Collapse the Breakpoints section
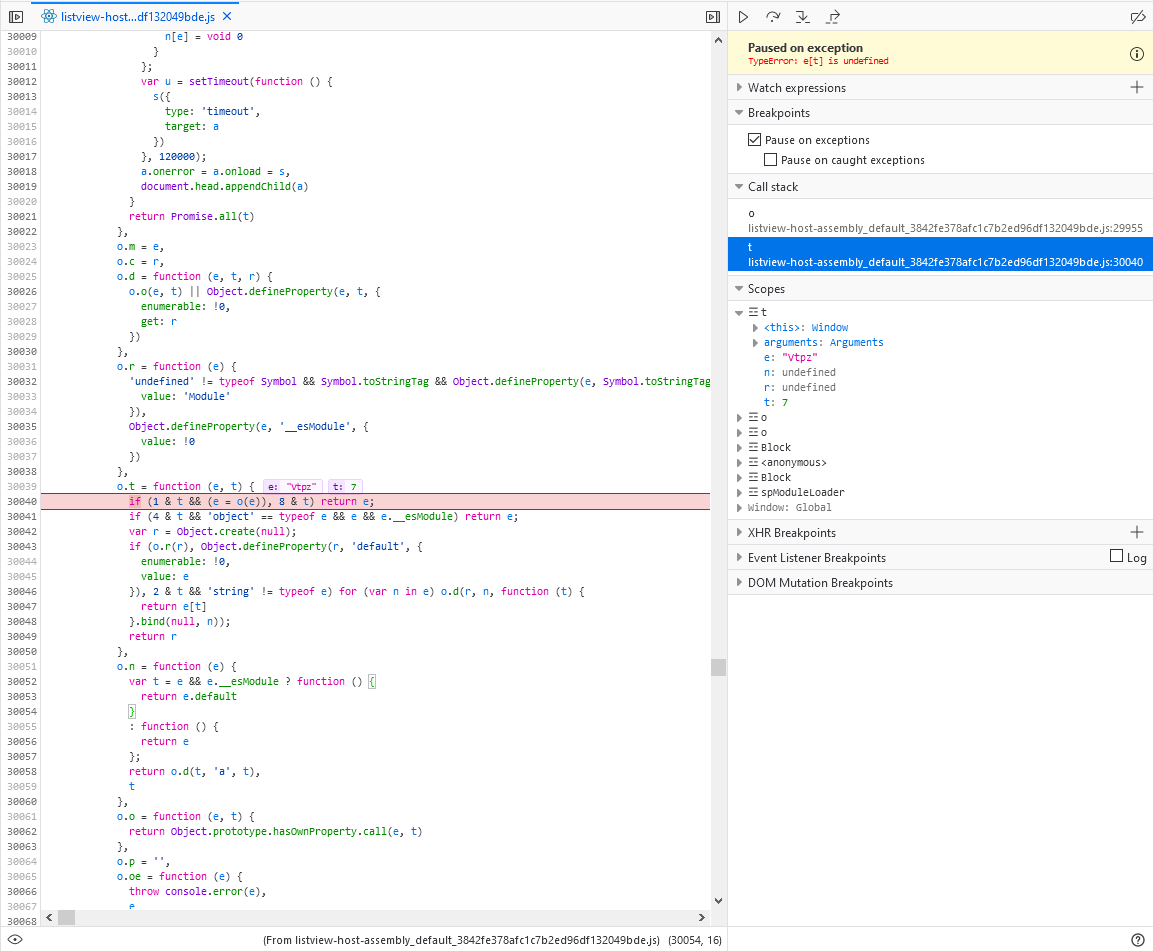Viewport: 1153px width, 951px height. point(739,113)
